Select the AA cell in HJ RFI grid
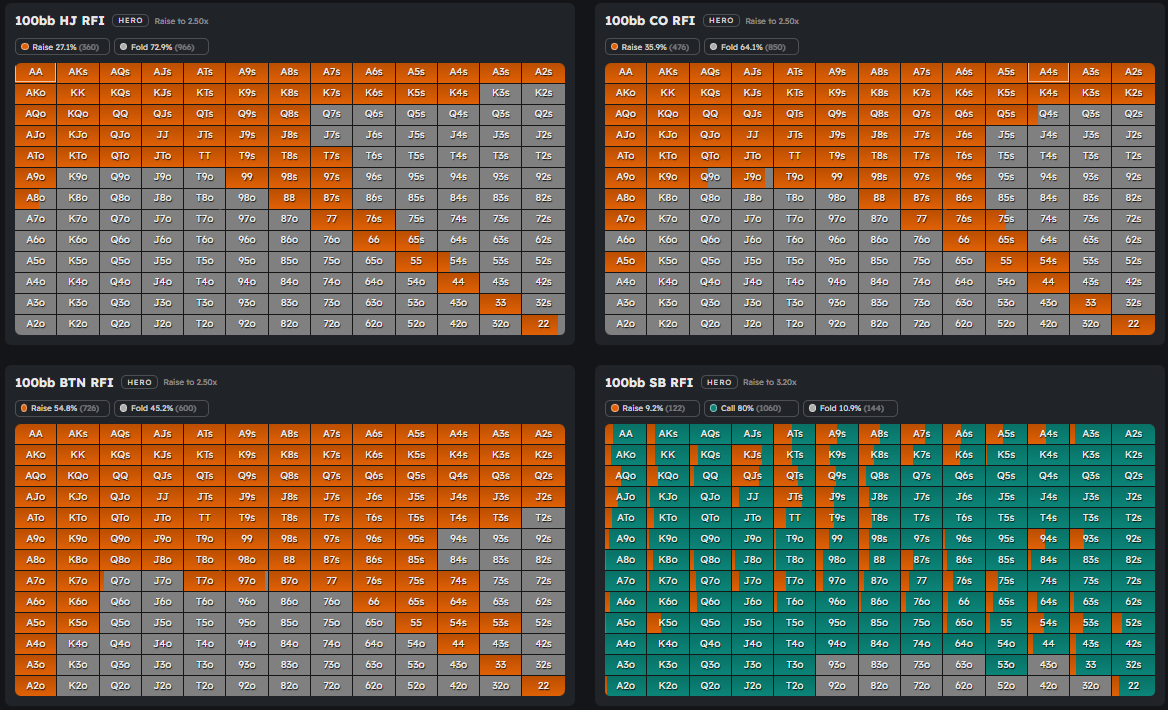Image resolution: width=1168 pixels, height=710 pixels. click(35, 72)
